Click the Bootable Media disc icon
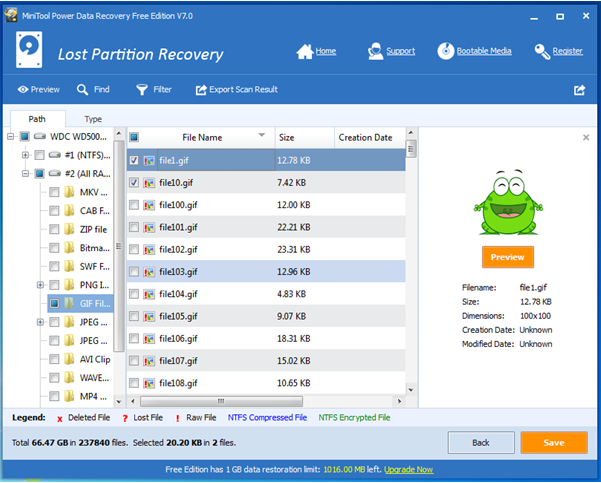Viewport: 601px width, 483px height. (446, 51)
